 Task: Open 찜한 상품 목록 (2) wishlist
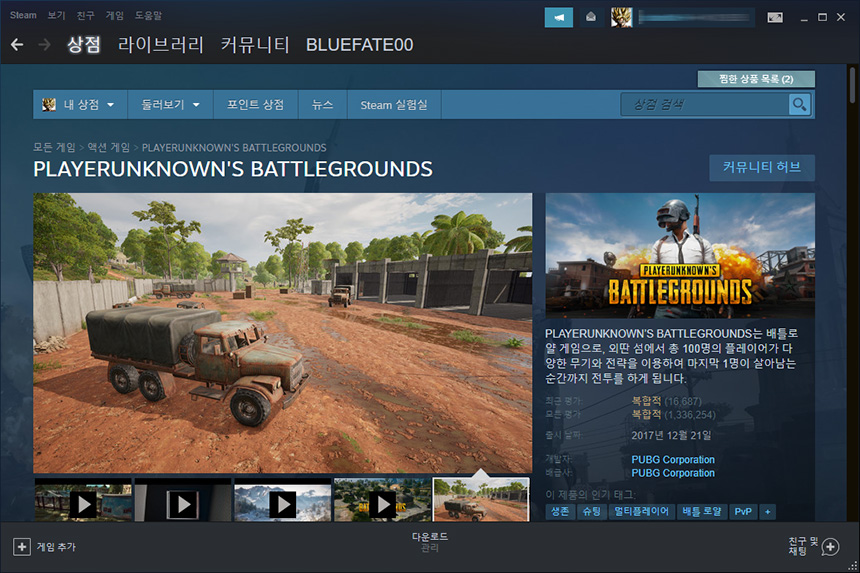pos(756,79)
